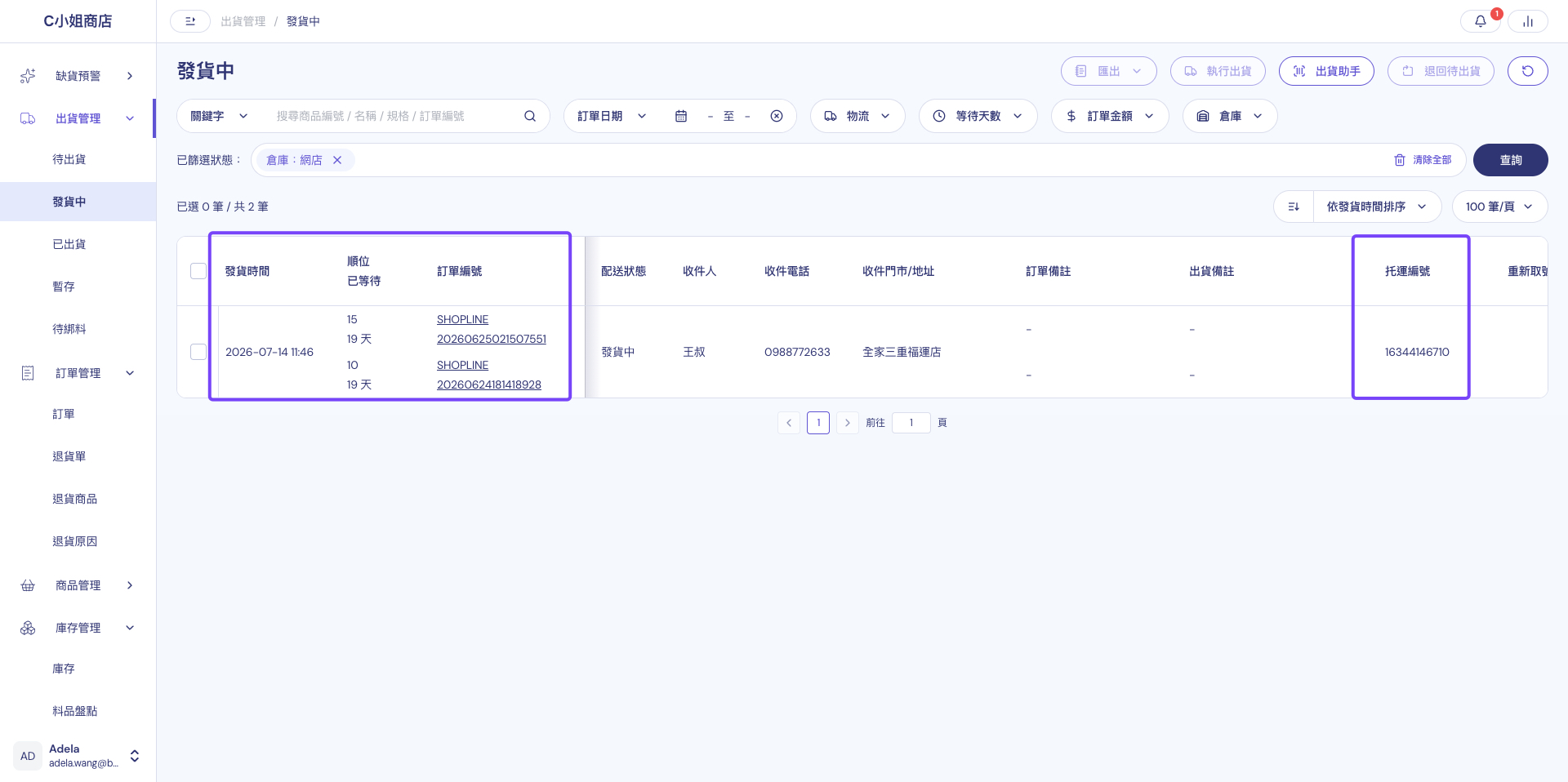Screen dimensions: 1568x782
Task: Open the 訂單金額 filter dropdown
Action: [x=1110, y=116]
